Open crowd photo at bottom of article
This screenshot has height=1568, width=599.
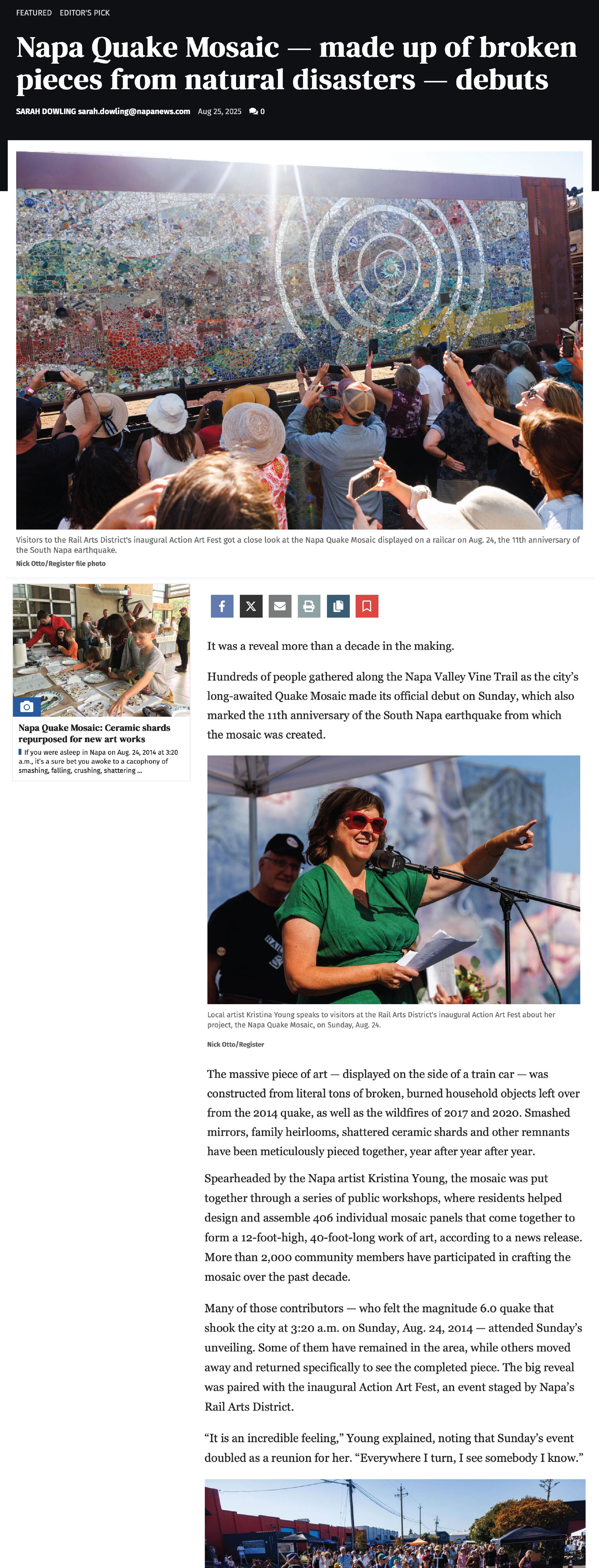pos(394,1523)
